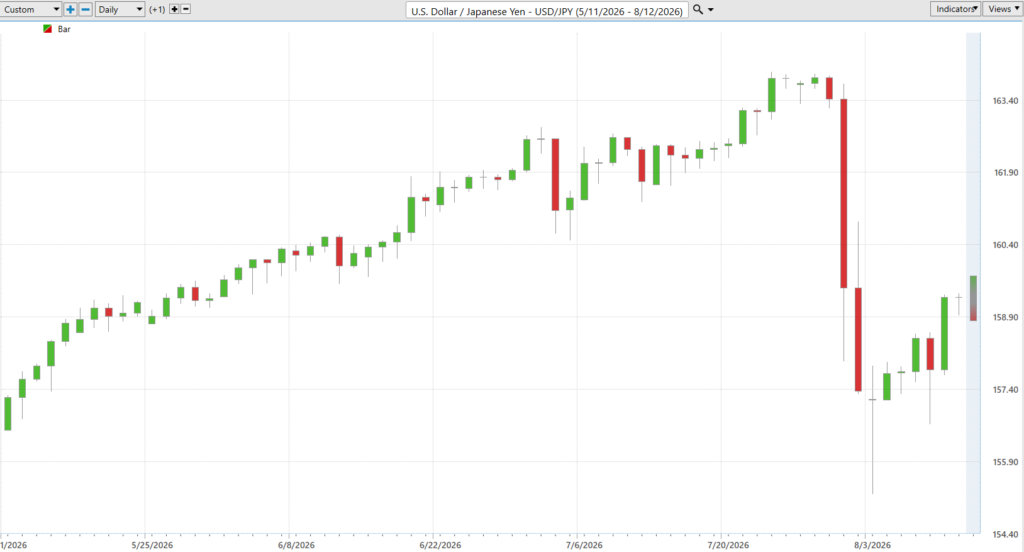Click the 157.40 price axis label

tap(1005, 390)
